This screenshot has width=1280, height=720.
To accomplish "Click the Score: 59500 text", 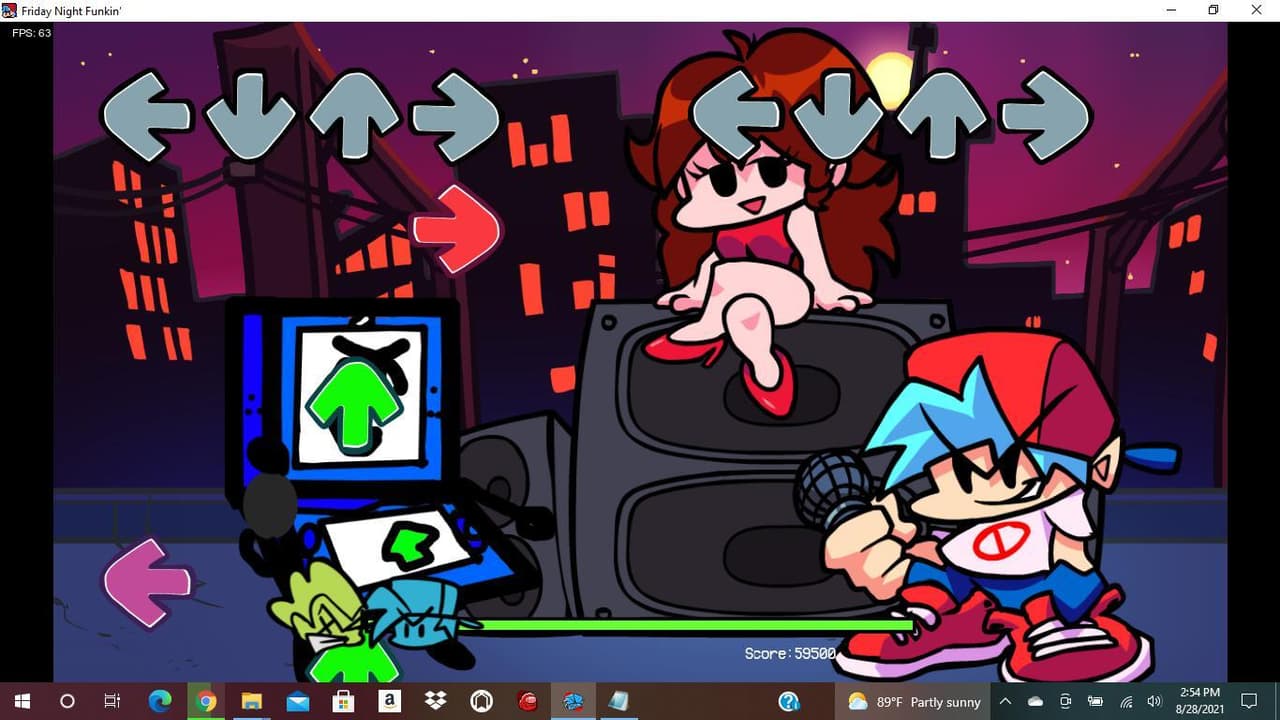I will pos(790,653).
